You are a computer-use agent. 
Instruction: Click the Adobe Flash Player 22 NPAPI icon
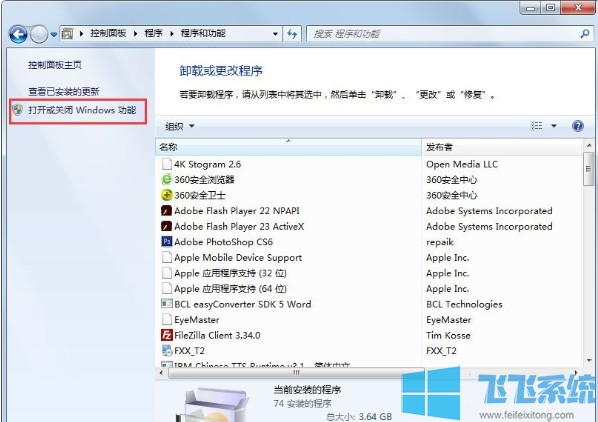[x=167, y=211]
